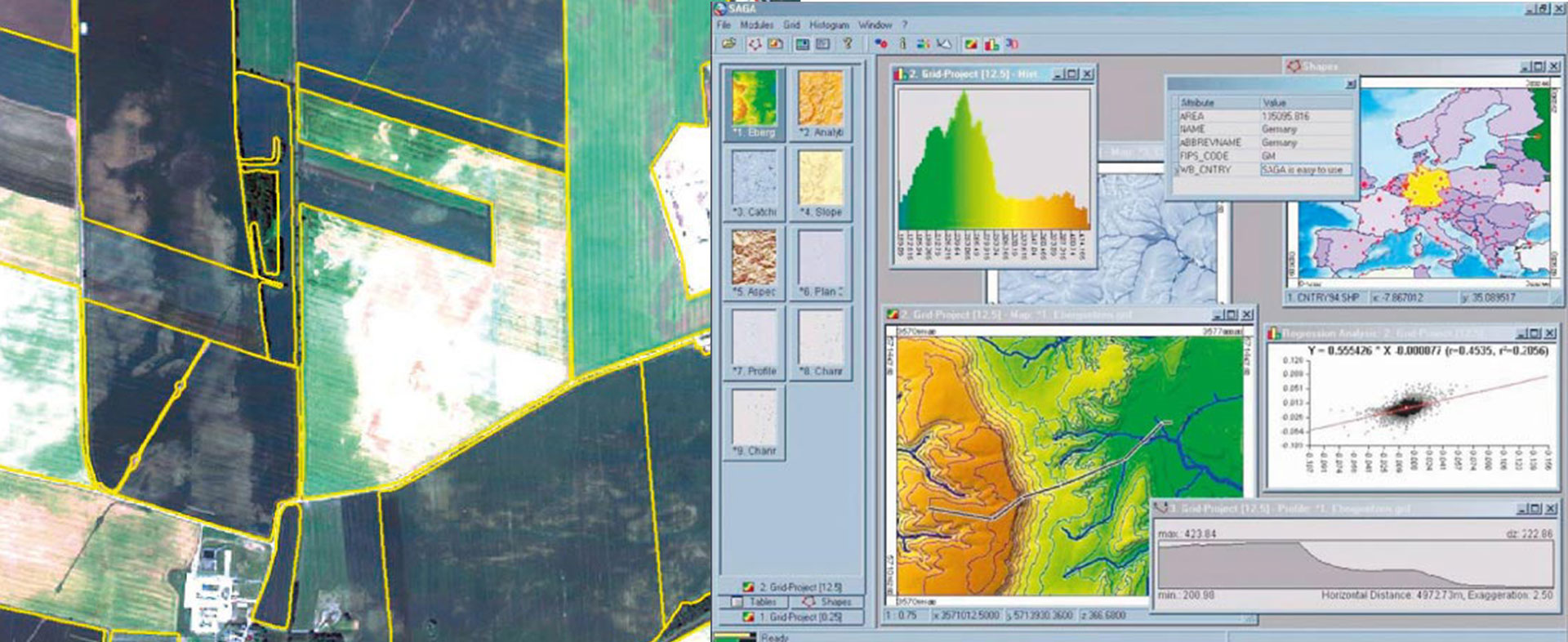Click the Shapes window title icon

coord(1293,65)
